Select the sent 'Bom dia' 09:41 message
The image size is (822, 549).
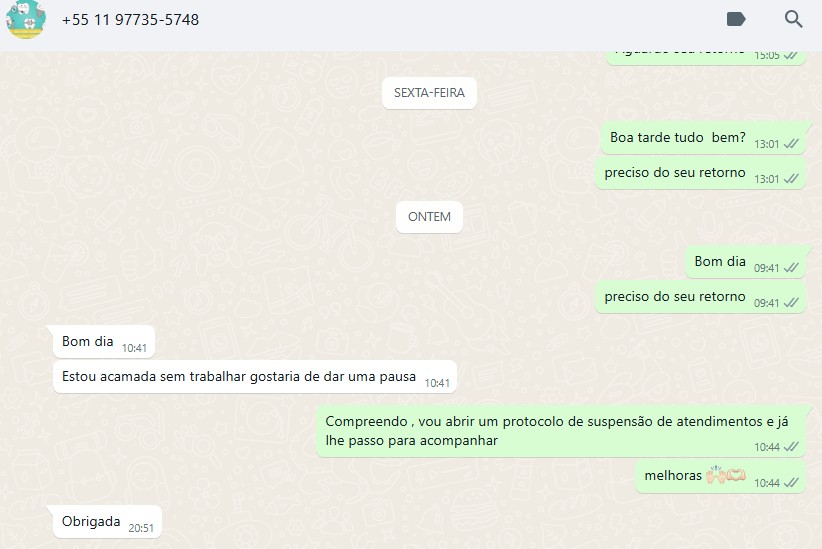click(745, 262)
